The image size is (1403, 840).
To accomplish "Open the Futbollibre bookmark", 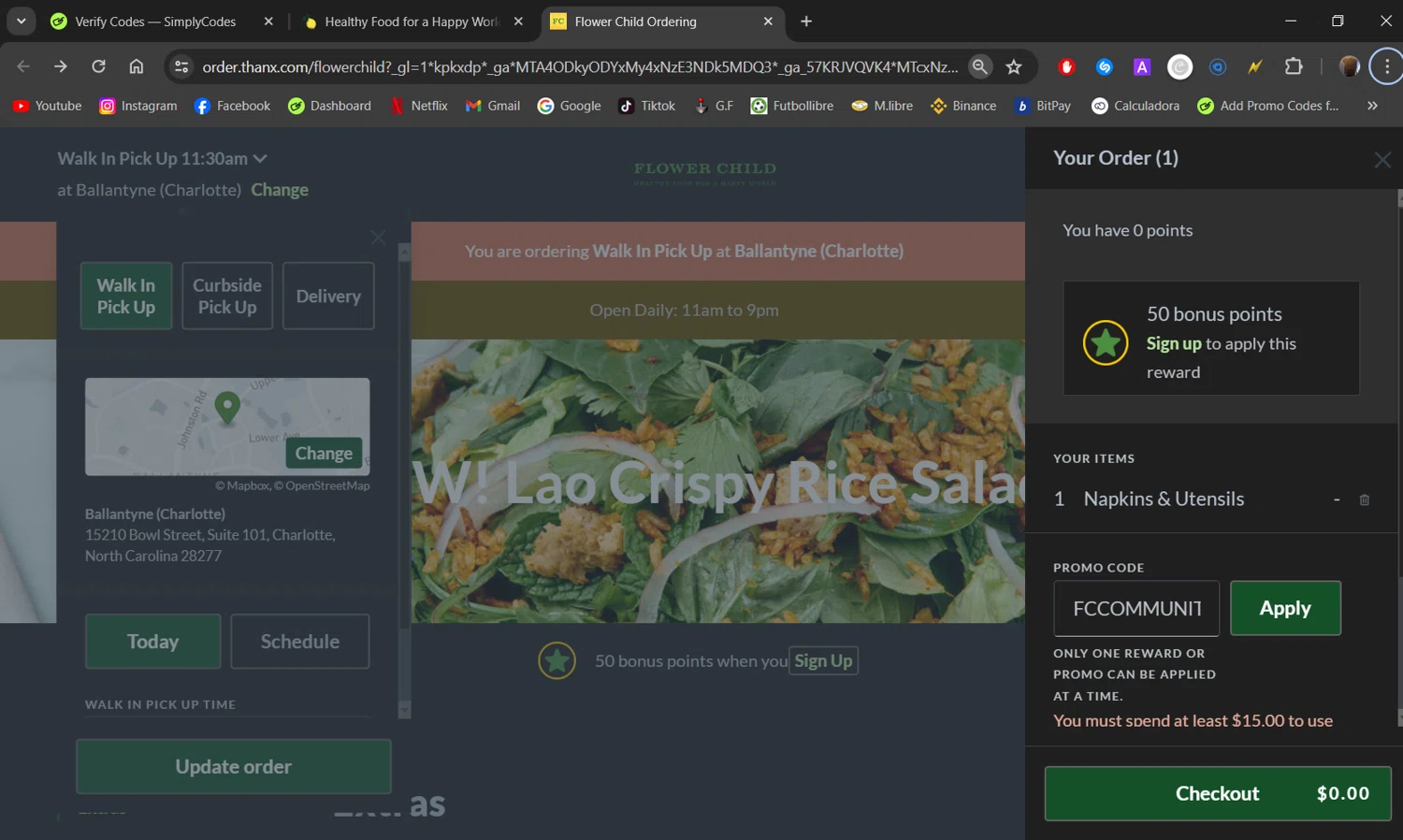I will point(791,106).
